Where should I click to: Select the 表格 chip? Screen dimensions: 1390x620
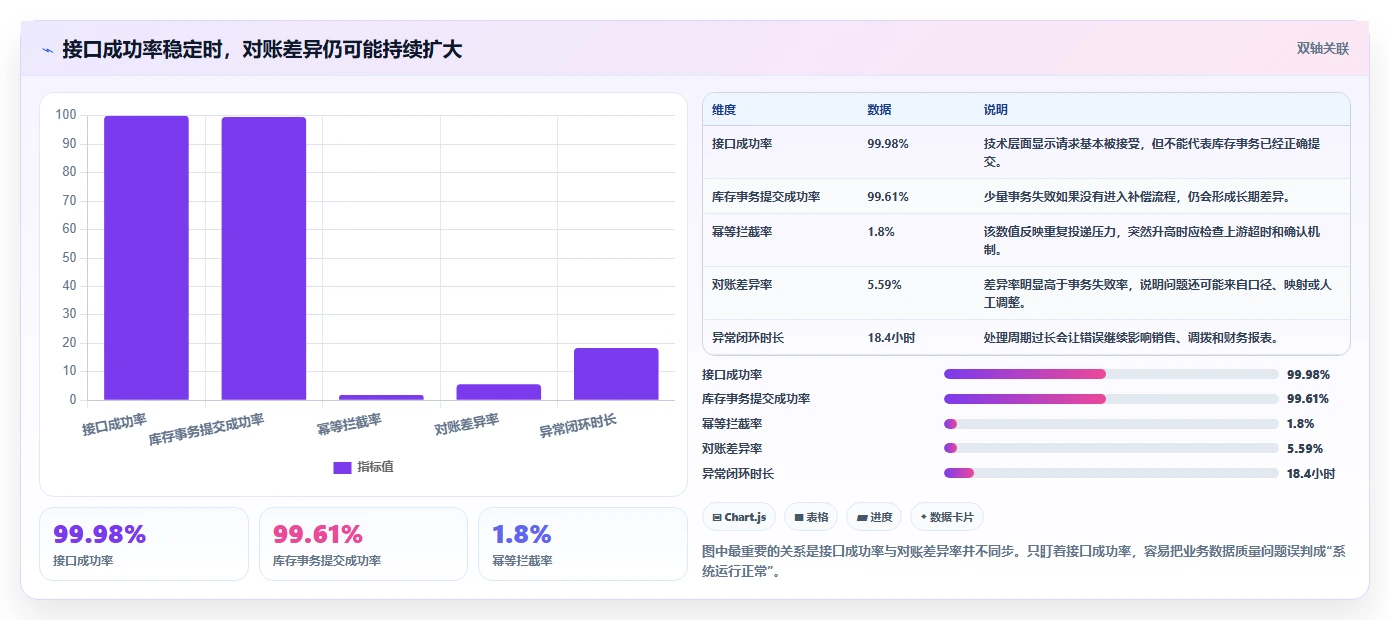(811, 517)
